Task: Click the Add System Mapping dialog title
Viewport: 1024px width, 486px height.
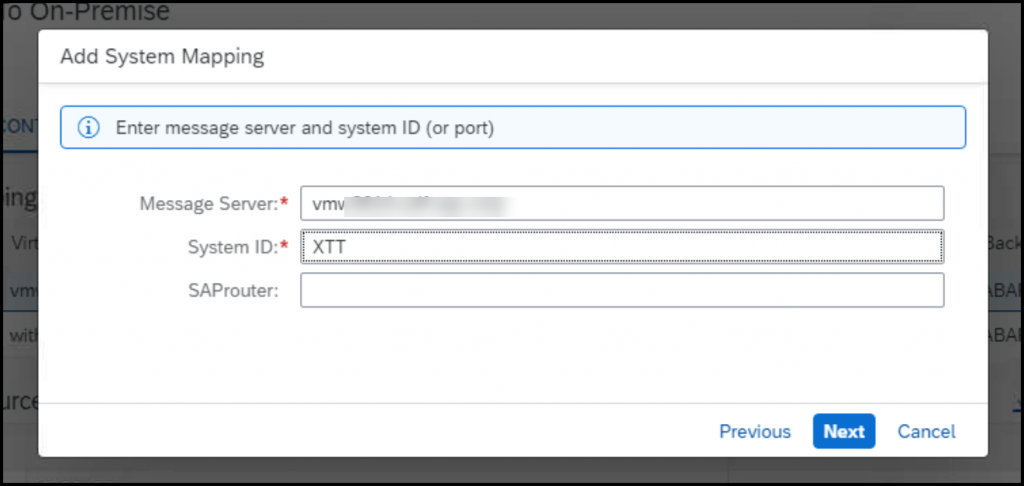Action: pyautogui.click(x=162, y=57)
